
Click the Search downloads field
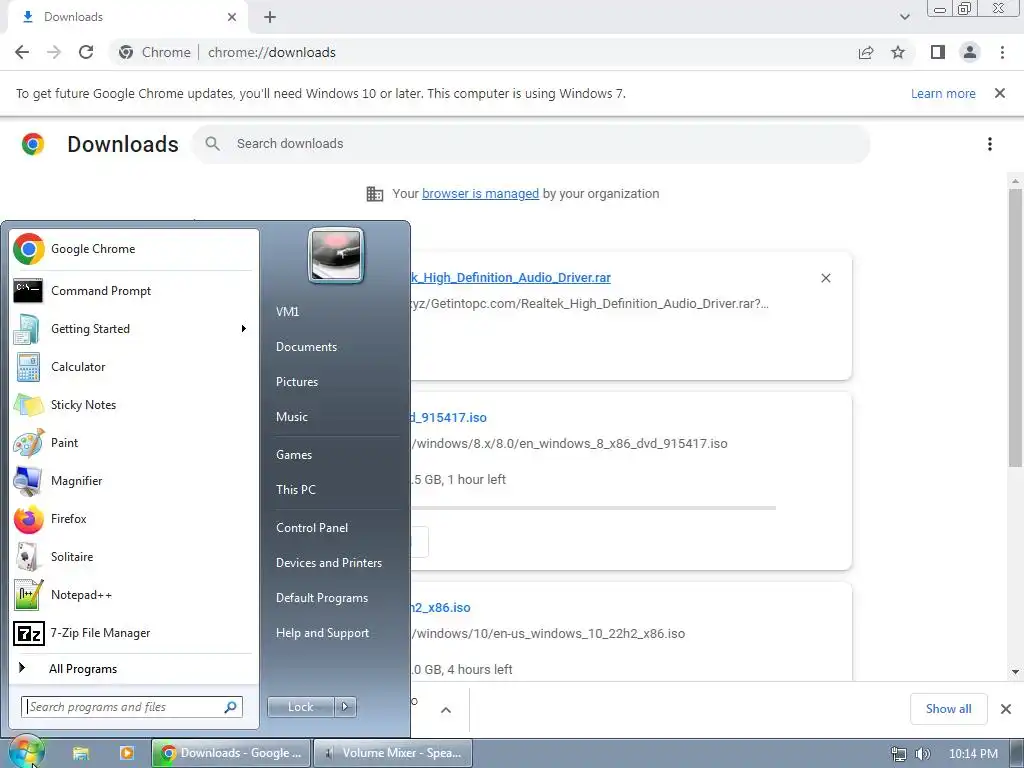pyautogui.click(x=531, y=144)
